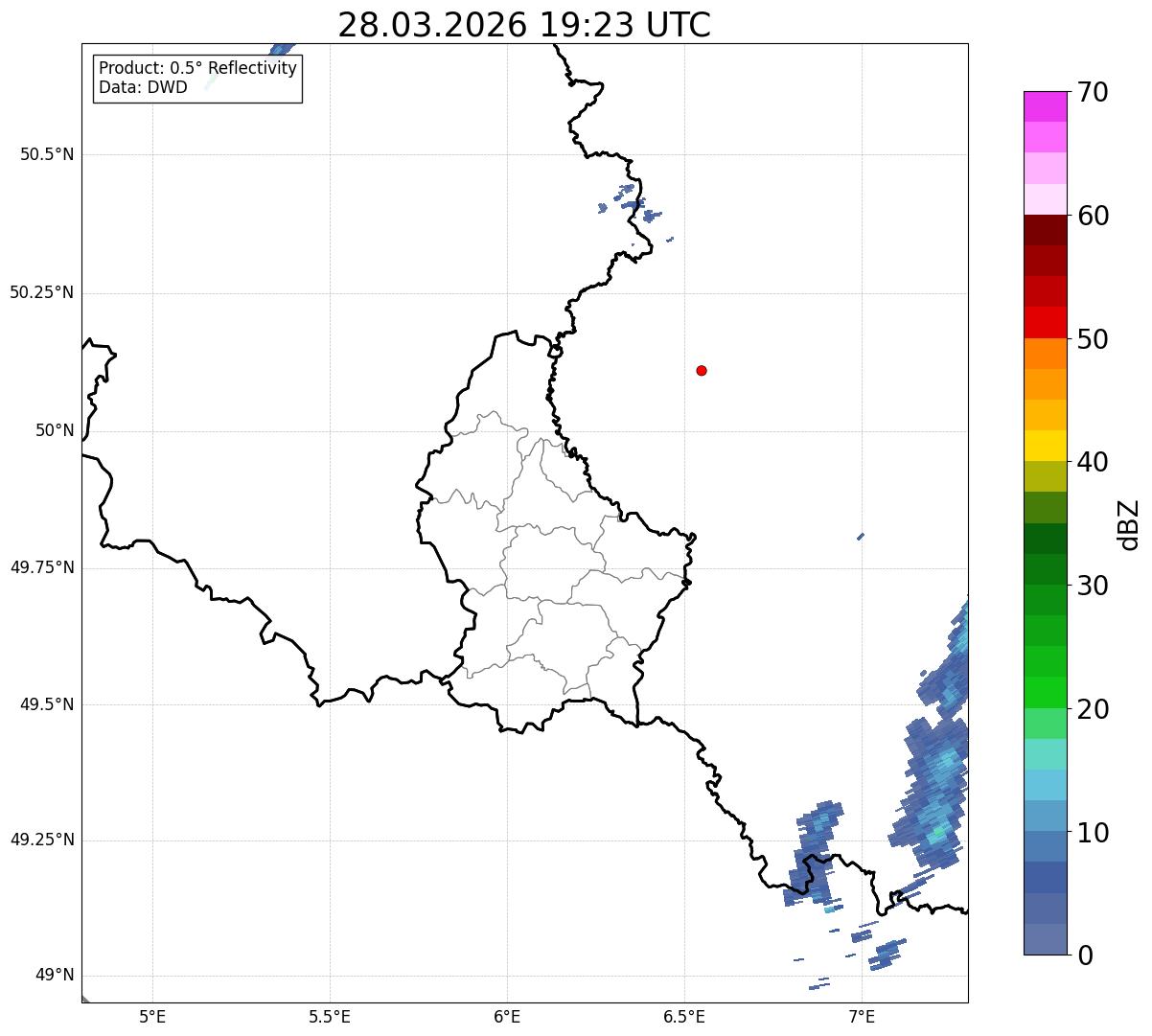Select the dark maroon colorbar swatch below 60
Screen dimensions: 1152x1036
coord(1045,230)
